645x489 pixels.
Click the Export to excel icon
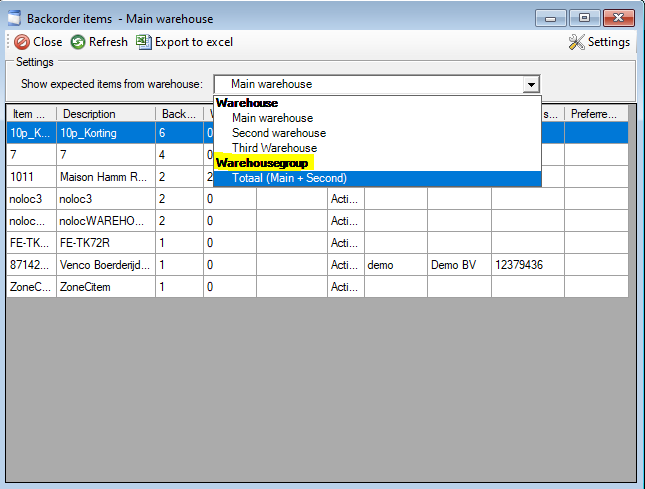coord(144,42)
